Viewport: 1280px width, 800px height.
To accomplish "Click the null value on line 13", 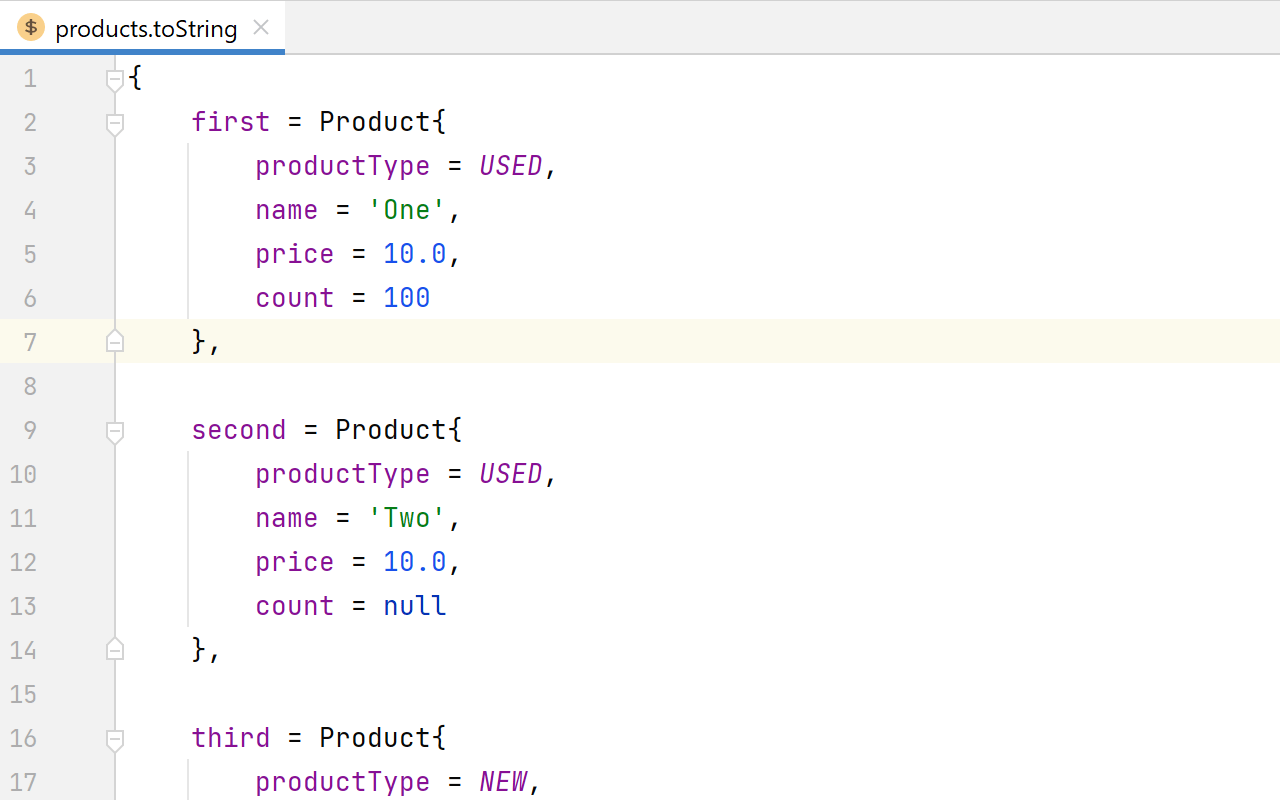I will point(414,605).
